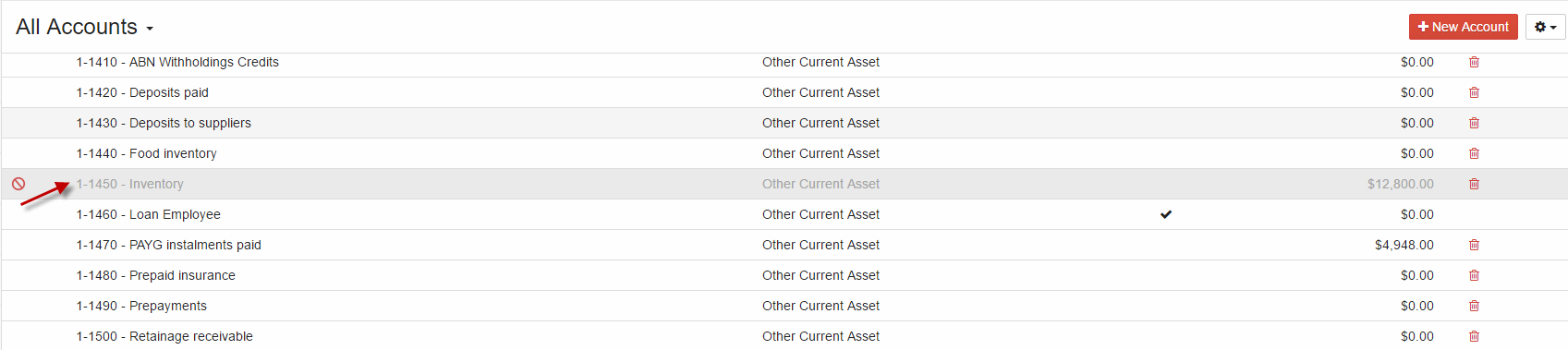The width and height of the screenshot is (1568, 350).
Task: Delete the PAYG instalments paid account
Action: pyautogui.click(x=1474, y=245)
